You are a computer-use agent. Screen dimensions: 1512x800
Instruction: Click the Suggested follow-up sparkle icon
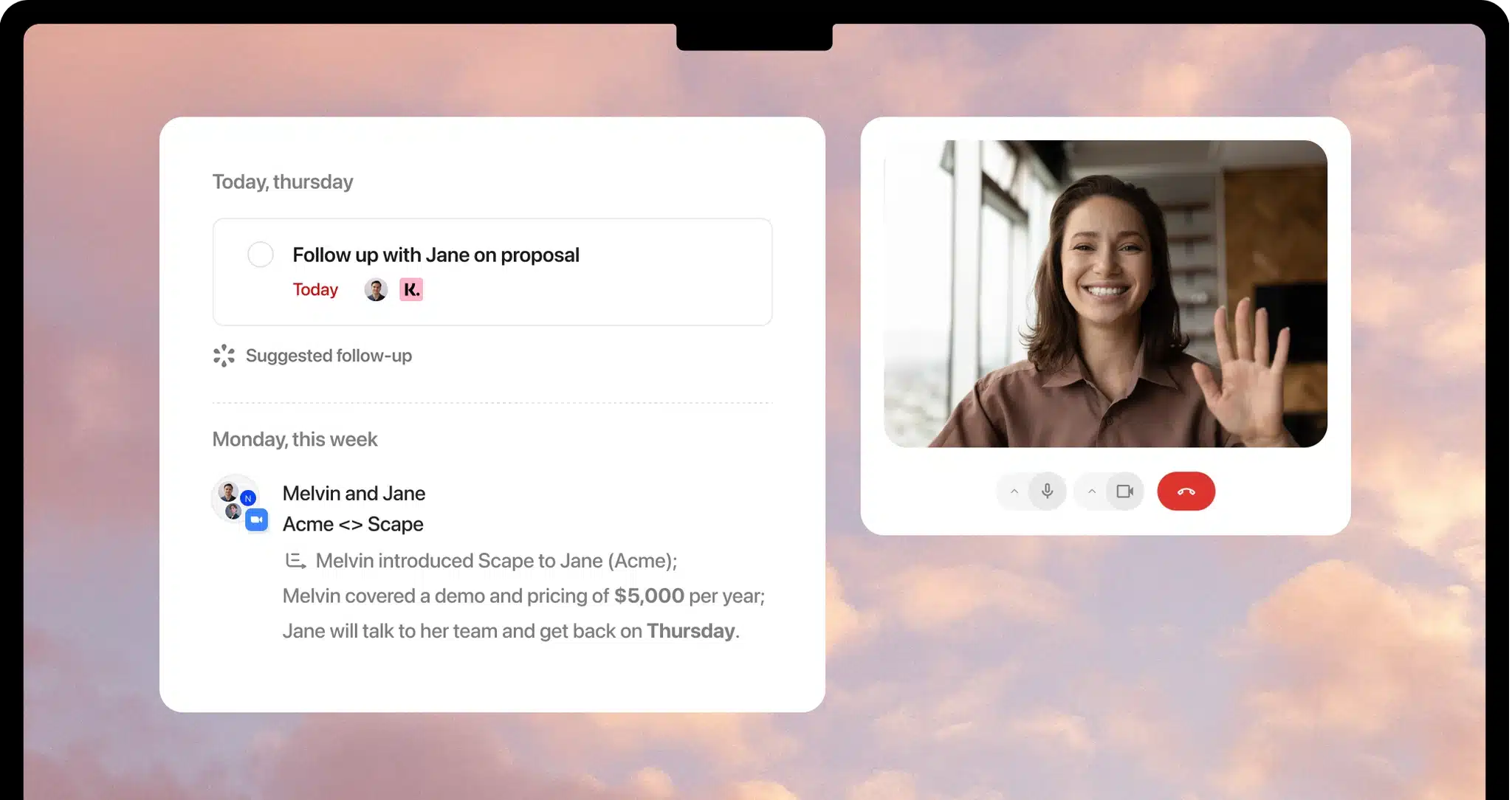[x=224, y=356]
